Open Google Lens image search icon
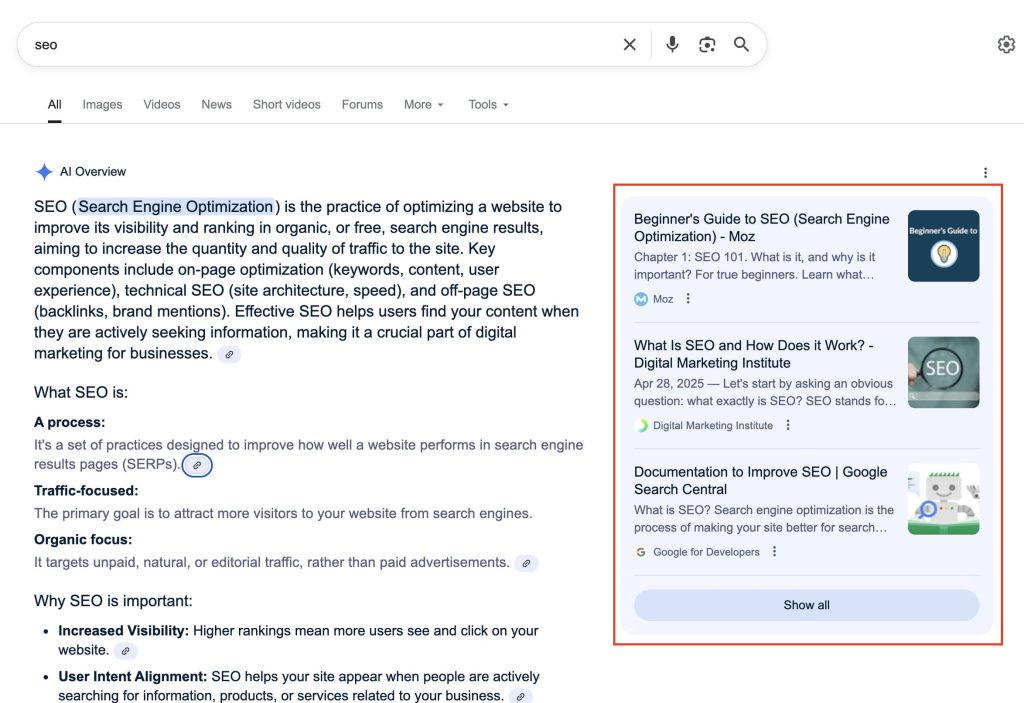The width and height of the screenshot is (1024, 703). [x=707, y=45]
